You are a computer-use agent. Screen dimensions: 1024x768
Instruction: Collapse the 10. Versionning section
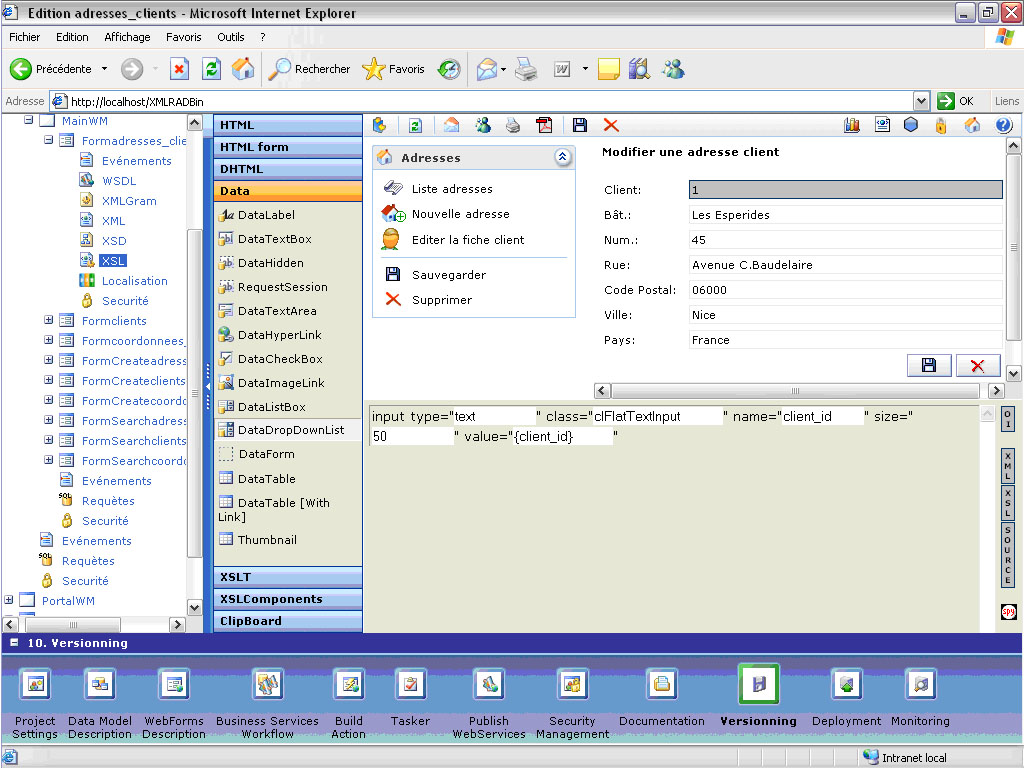15,643
